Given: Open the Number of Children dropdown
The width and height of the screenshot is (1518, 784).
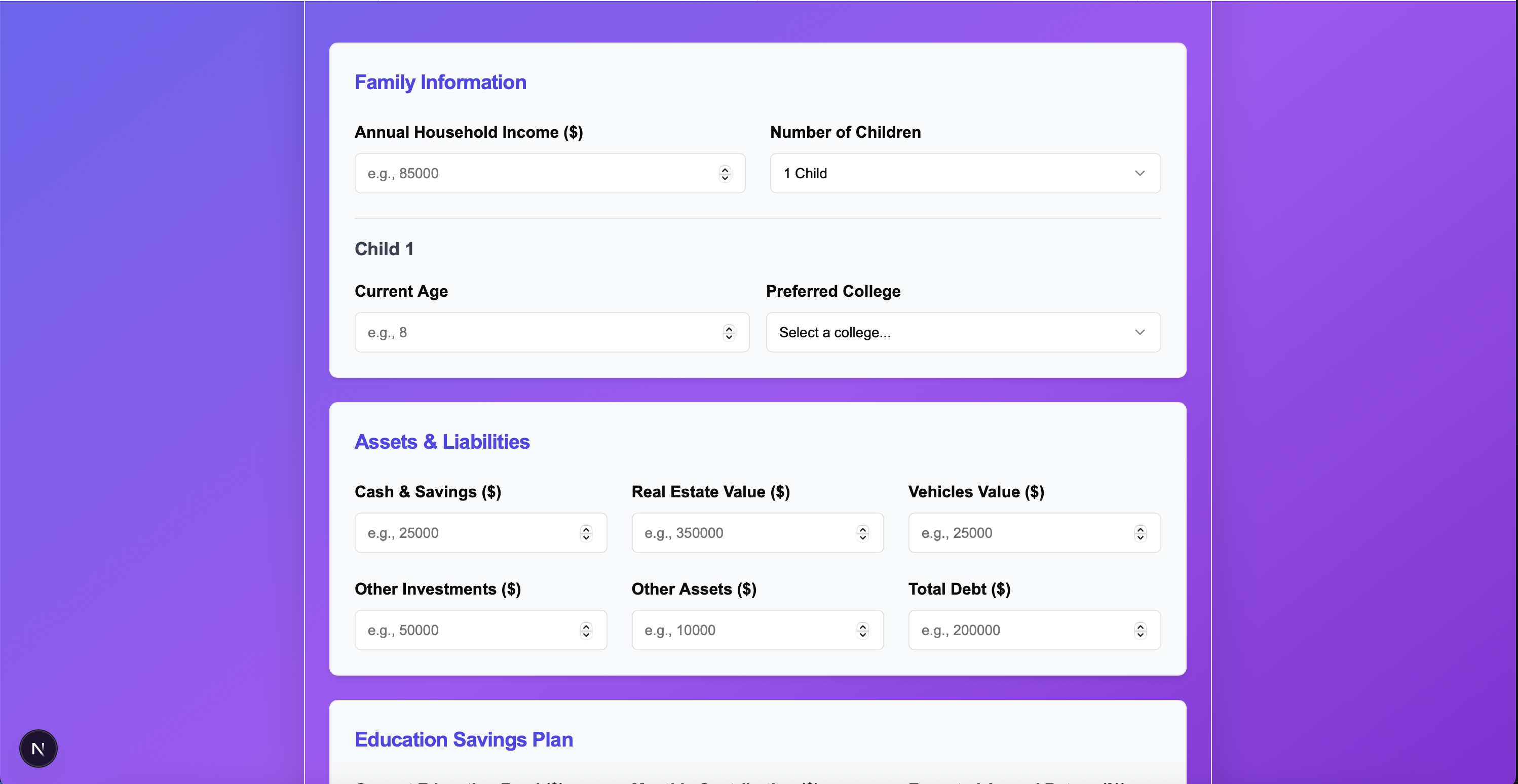Looking at the screenshot, I should click(x=965, y=174).
